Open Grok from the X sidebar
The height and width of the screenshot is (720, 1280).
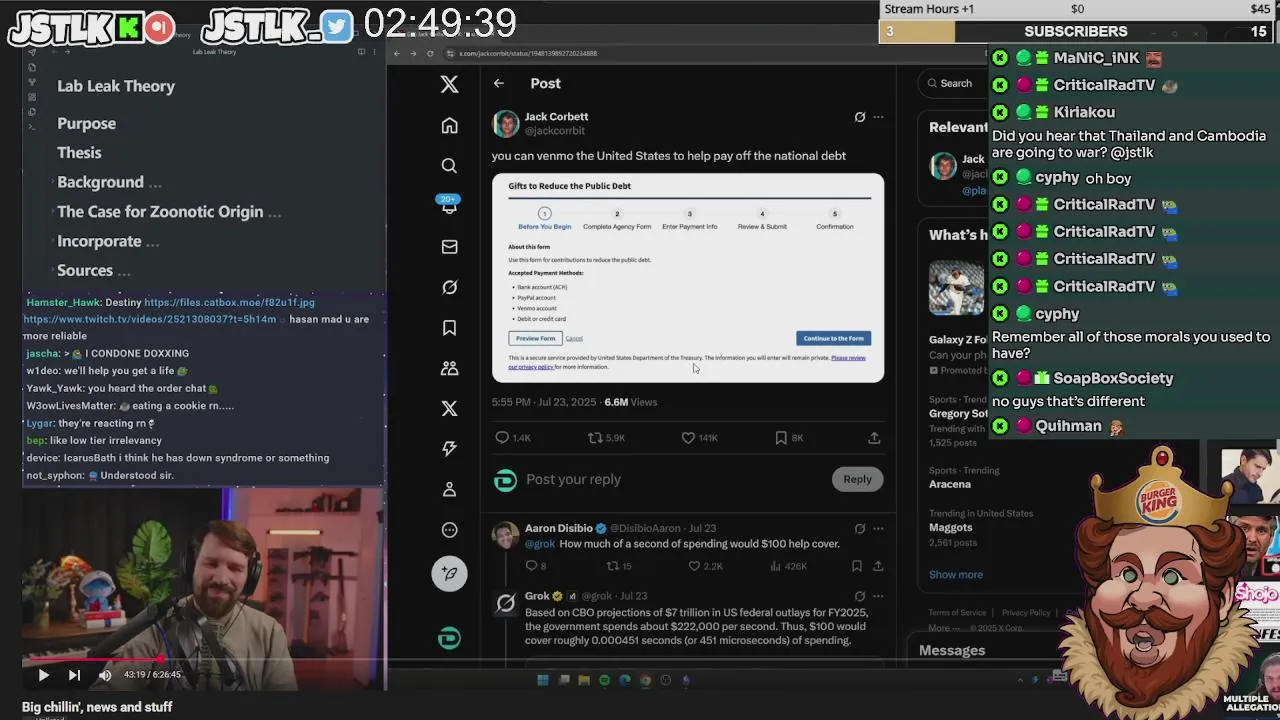[449, 287]
